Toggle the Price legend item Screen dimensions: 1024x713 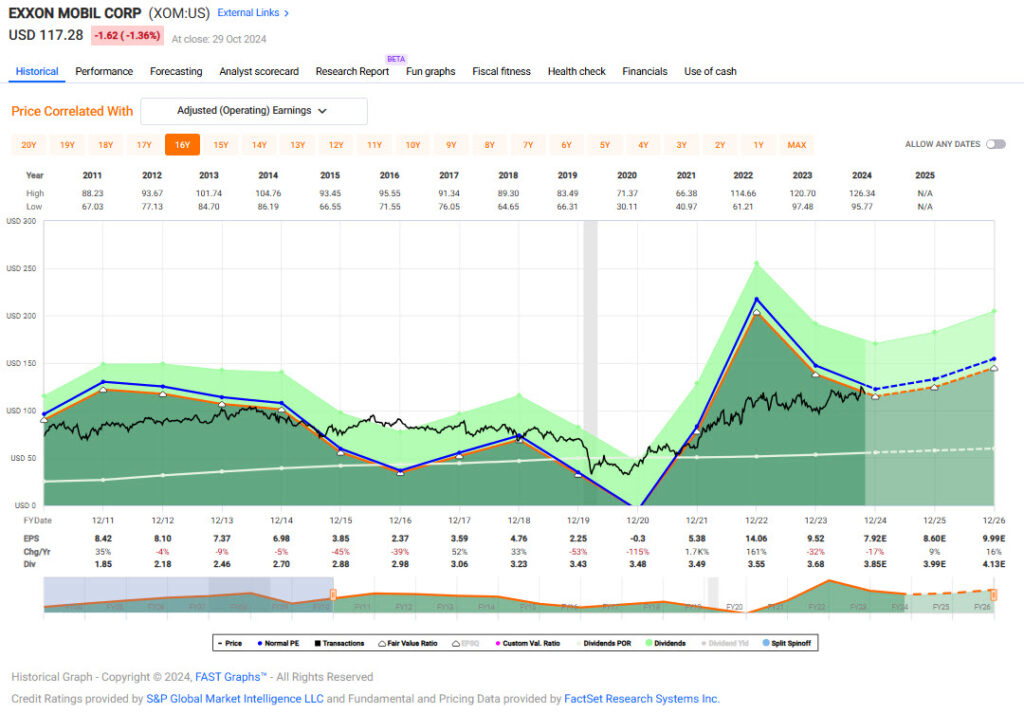(x=230, y=644)
